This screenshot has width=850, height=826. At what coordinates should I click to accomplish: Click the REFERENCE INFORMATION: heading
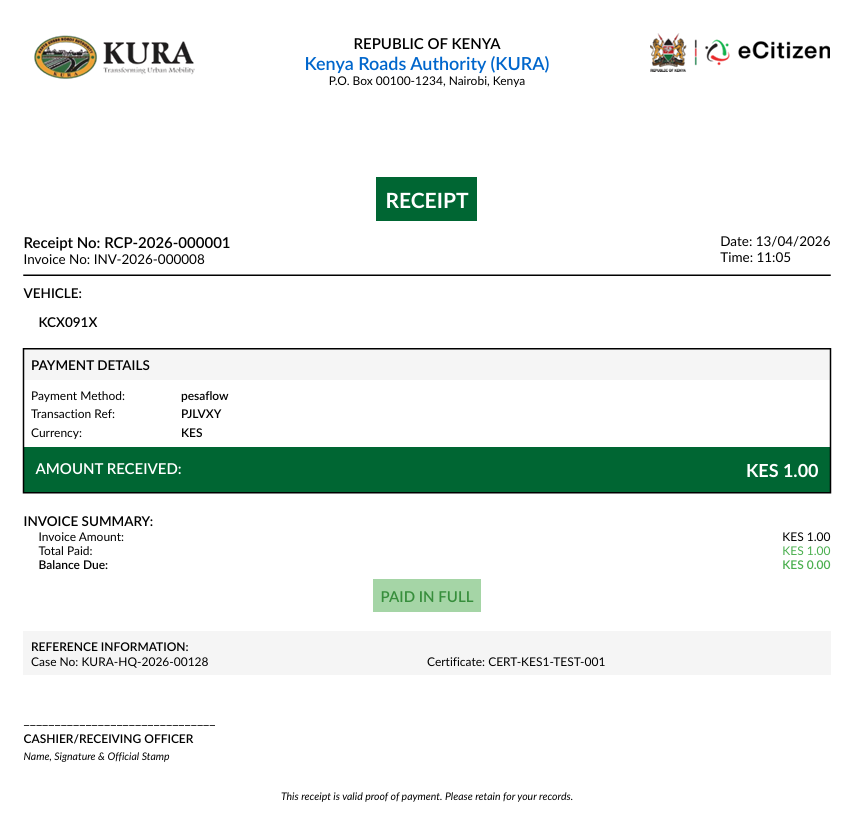[110, 647]
